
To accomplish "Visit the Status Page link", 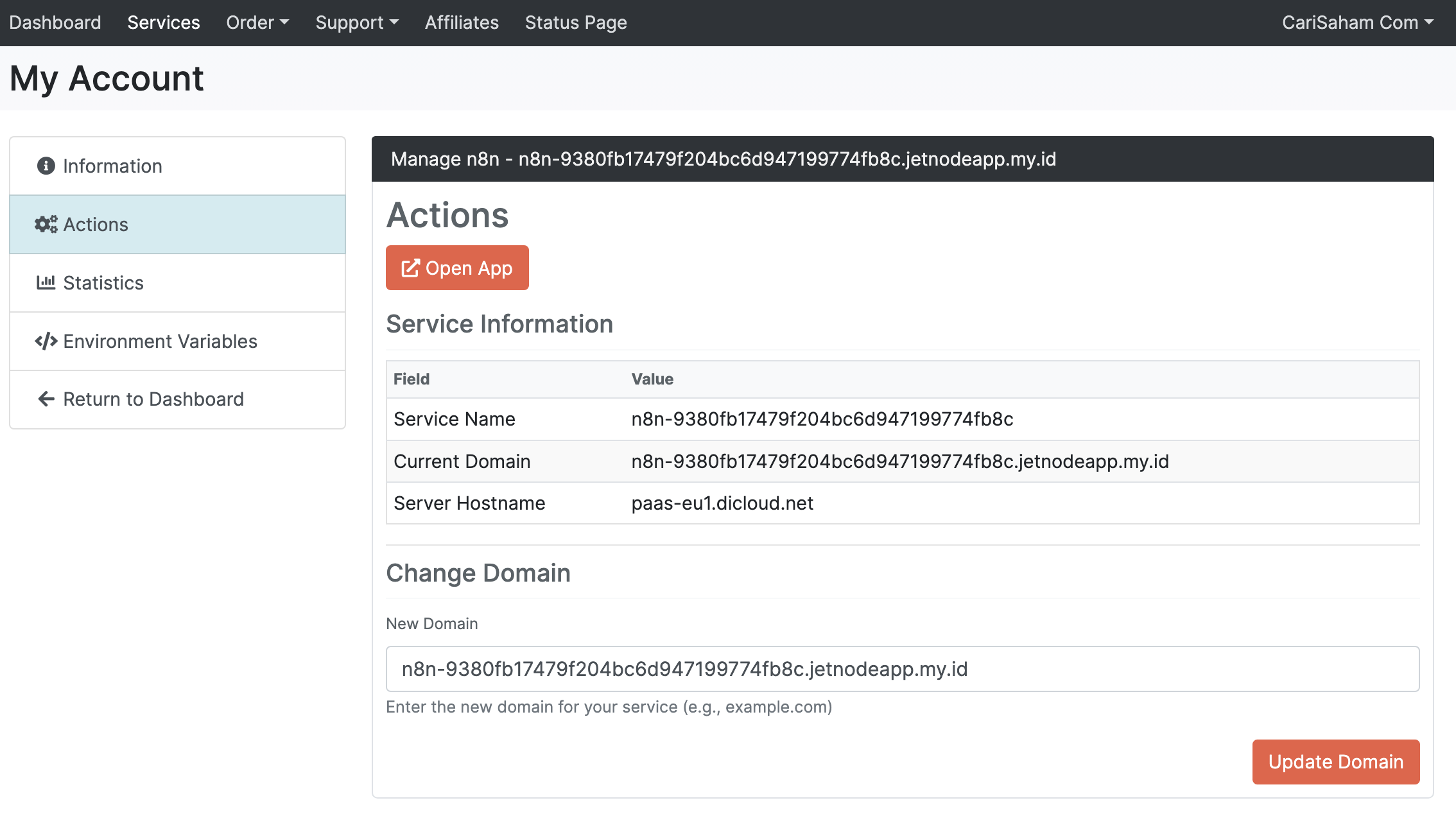I will 576,22.
